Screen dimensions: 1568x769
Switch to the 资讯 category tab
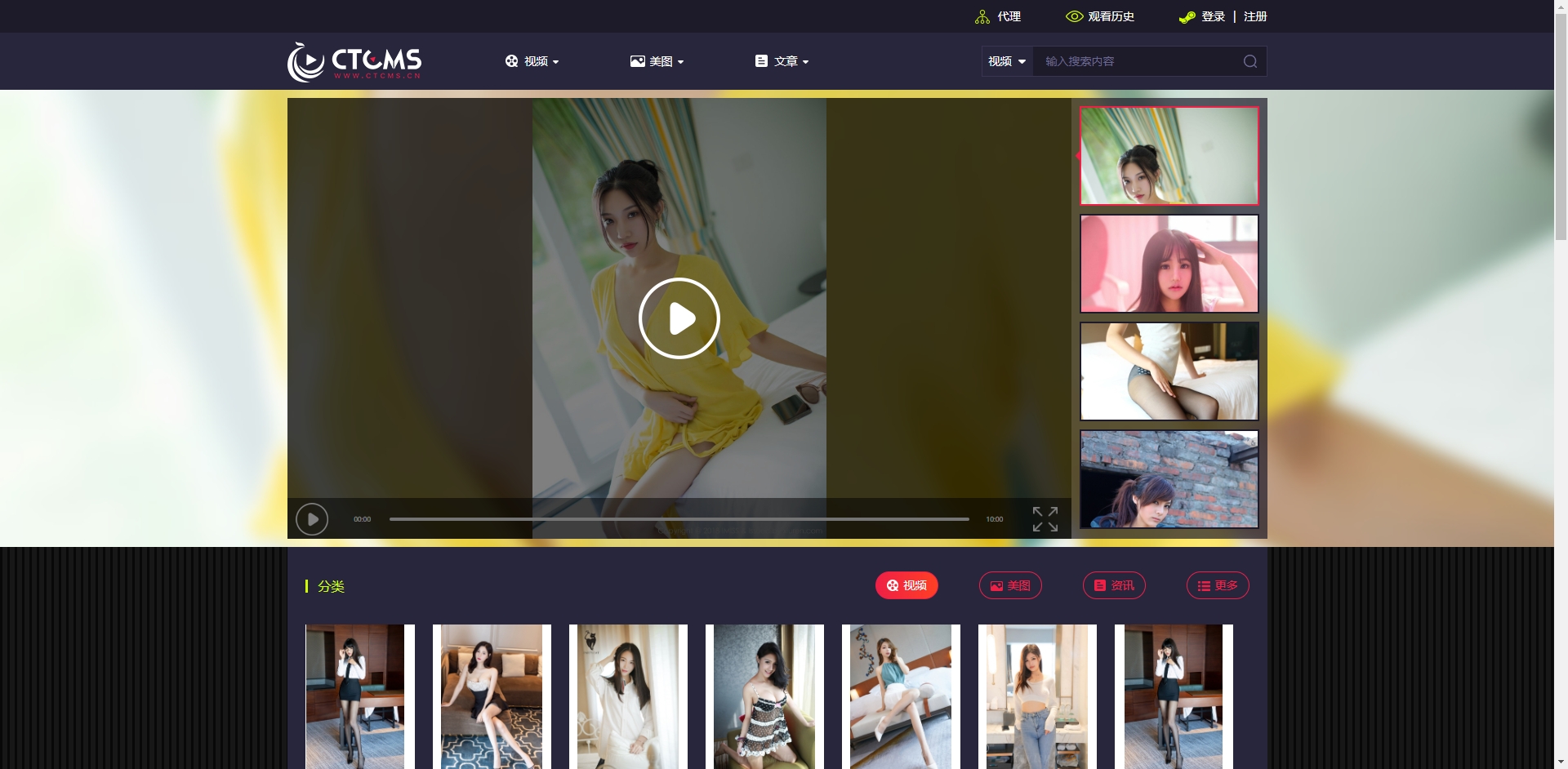1114,585
